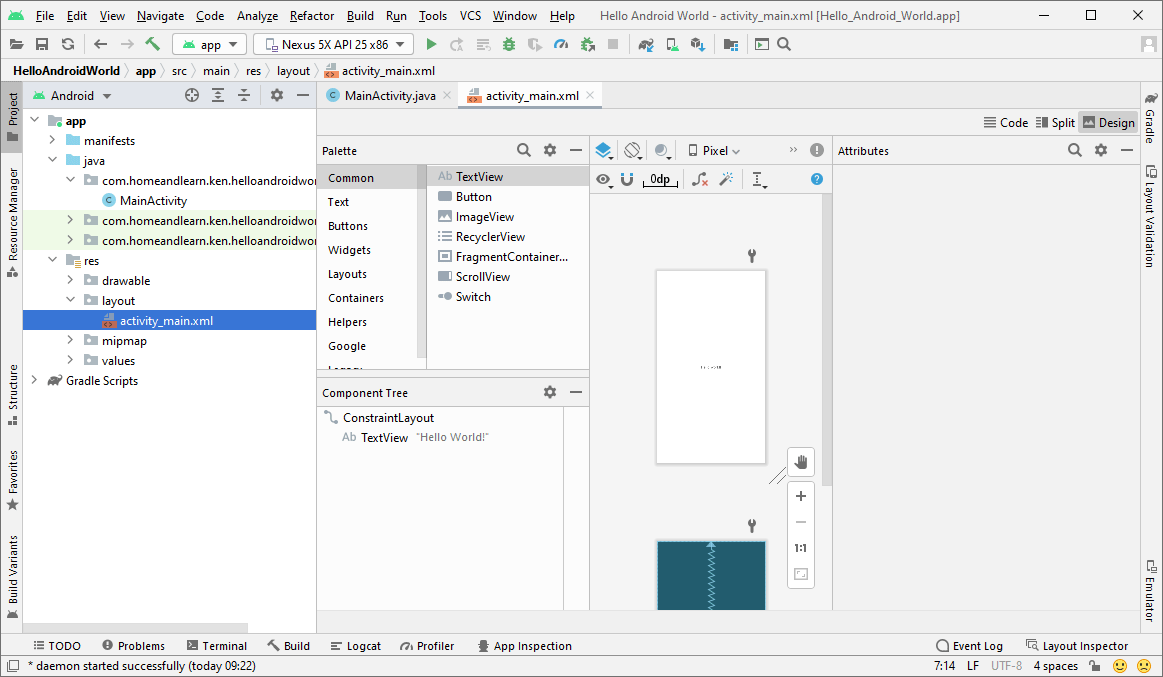Click the Make Project hammer icon
The width and height of the screenshot is (1163, 677).
click(153, 44)
